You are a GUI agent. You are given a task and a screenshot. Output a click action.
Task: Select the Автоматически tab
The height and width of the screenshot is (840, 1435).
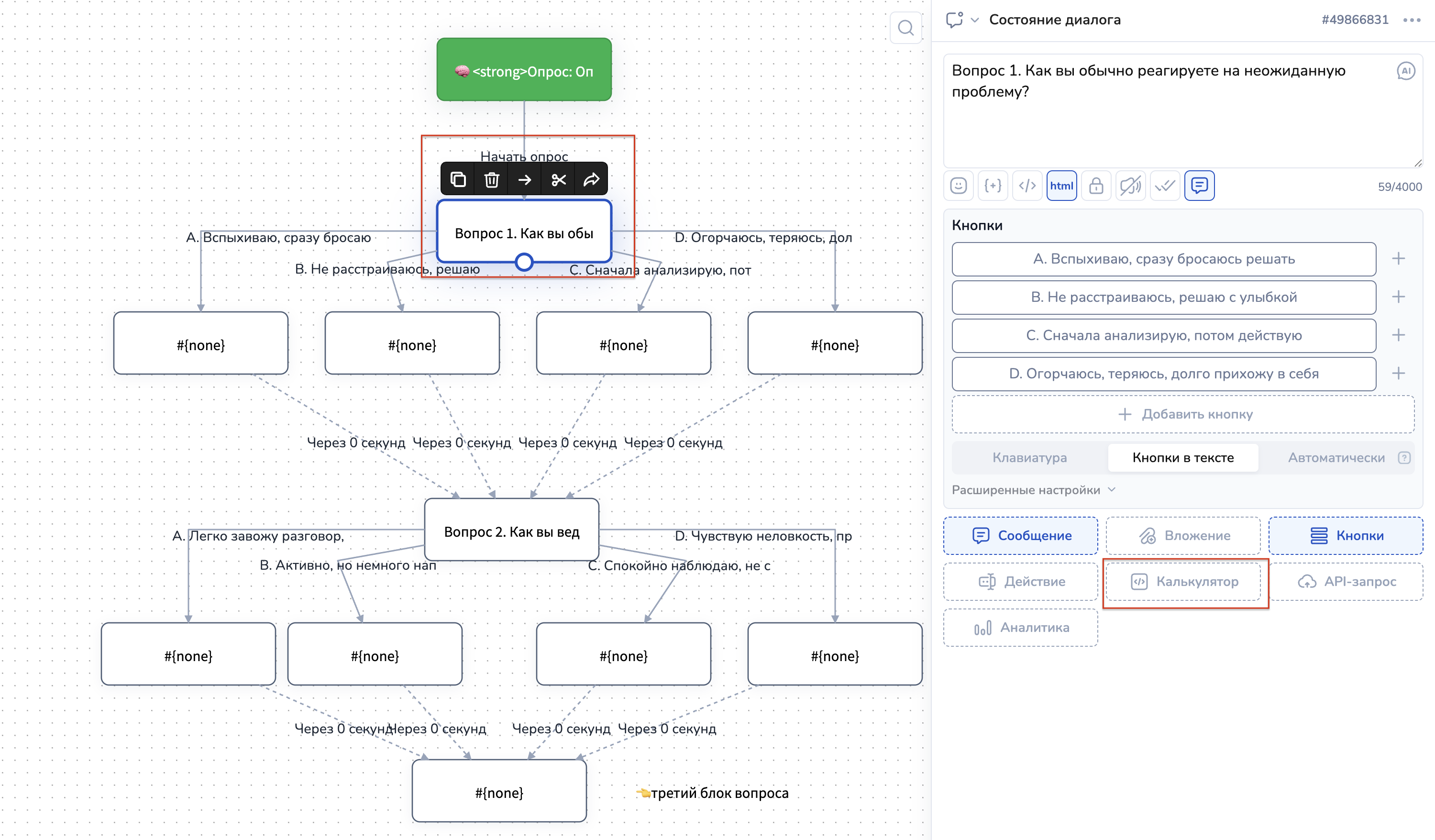[1336, 458]
